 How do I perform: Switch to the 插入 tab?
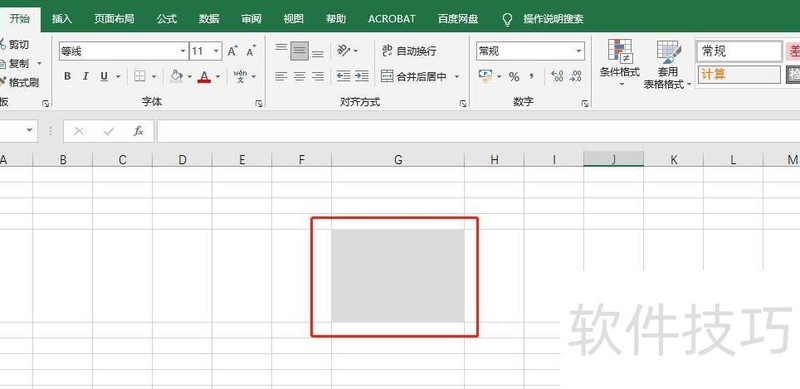coord(62,19)
